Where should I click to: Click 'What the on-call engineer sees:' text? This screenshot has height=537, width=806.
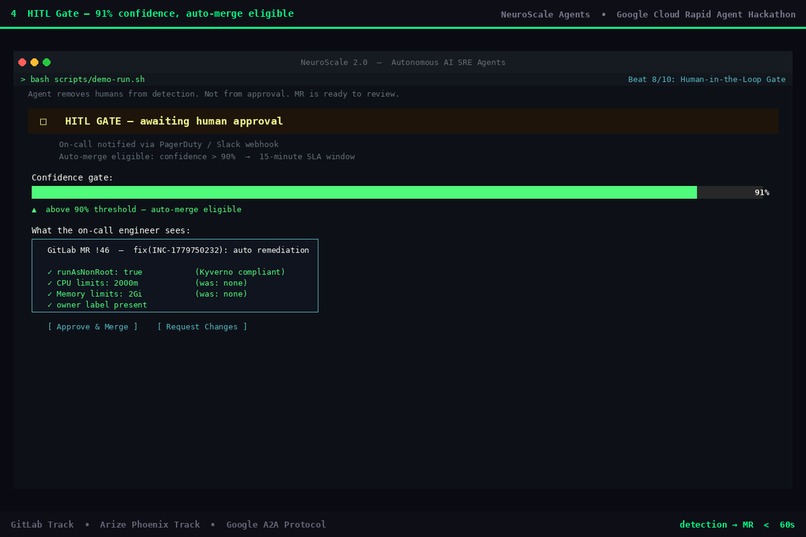[111, 231]
